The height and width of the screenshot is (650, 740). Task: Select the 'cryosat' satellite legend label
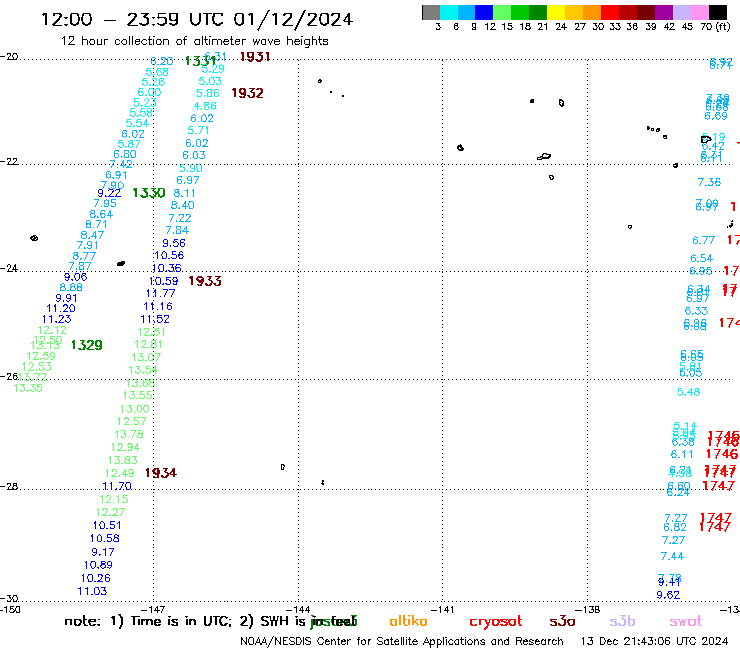tap(496, 622)
